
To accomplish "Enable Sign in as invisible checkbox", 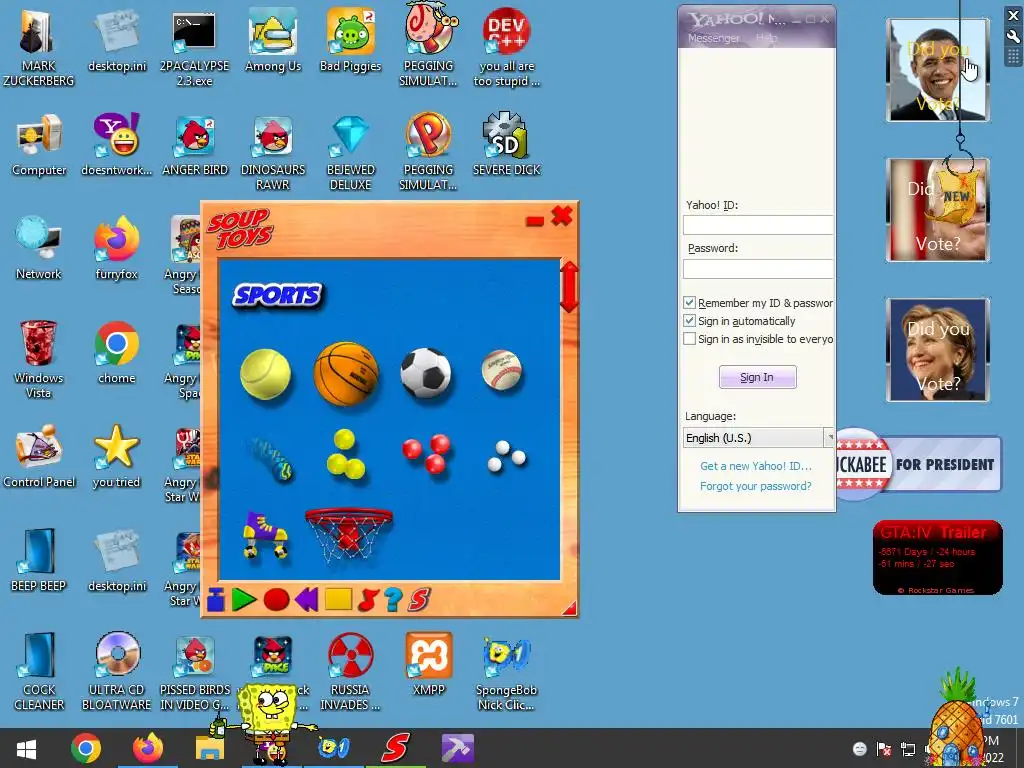I will (689, 339).
